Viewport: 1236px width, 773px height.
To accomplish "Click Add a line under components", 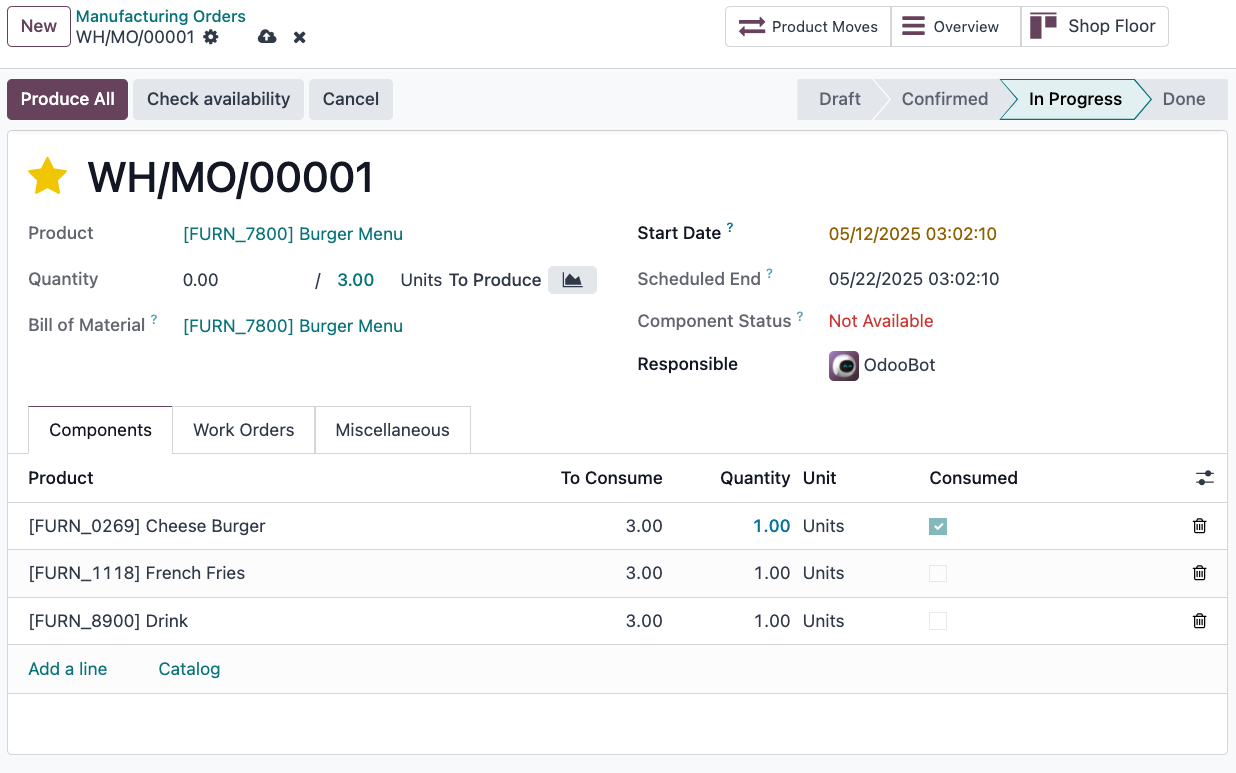I will [x=67, y=668].
